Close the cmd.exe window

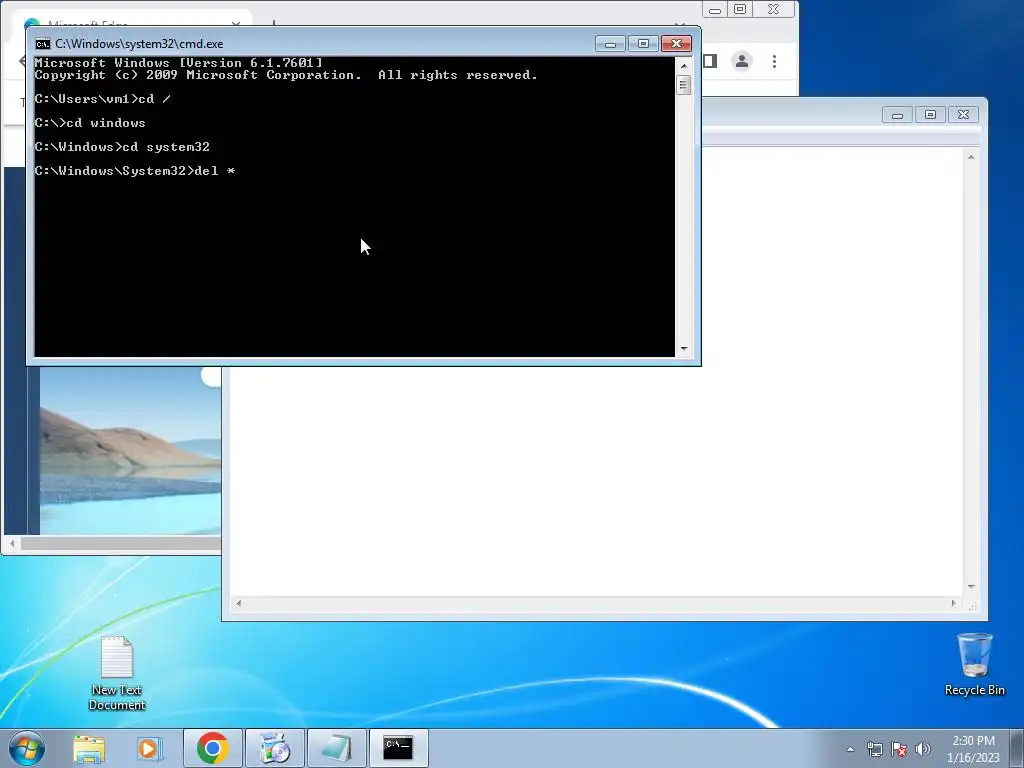677,44
